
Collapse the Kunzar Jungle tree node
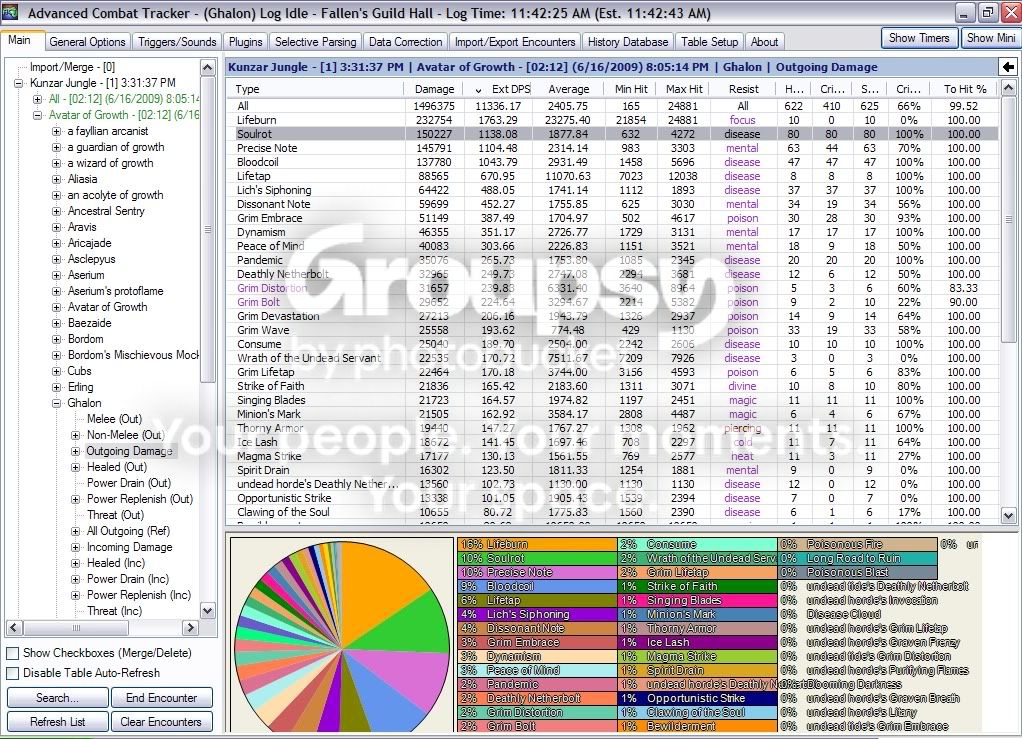[18, 83]
